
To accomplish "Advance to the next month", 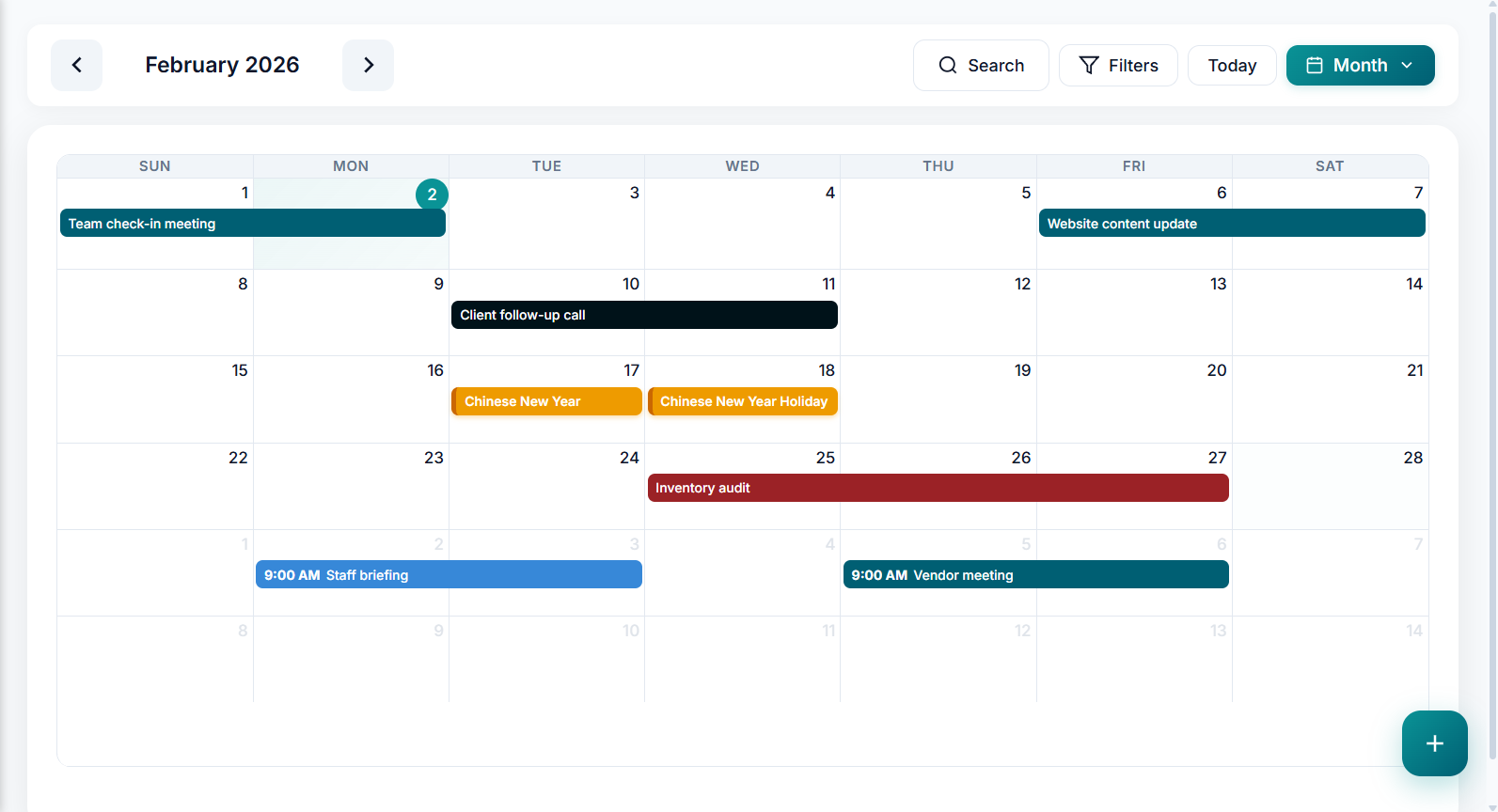I will pyautogui.click(x=368, y=65).
